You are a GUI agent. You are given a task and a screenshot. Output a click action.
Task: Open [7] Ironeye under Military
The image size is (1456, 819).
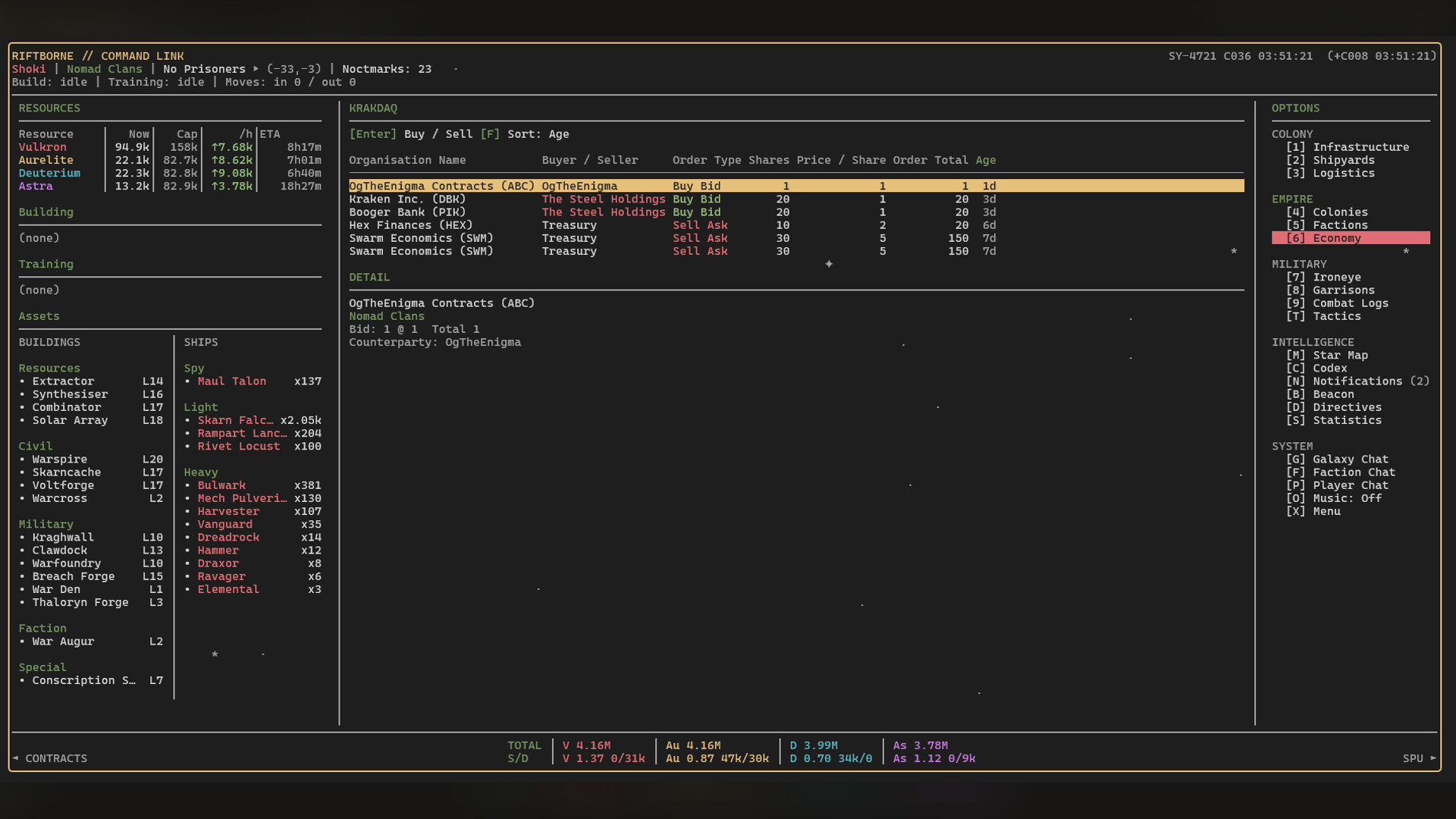(1323, 278)
